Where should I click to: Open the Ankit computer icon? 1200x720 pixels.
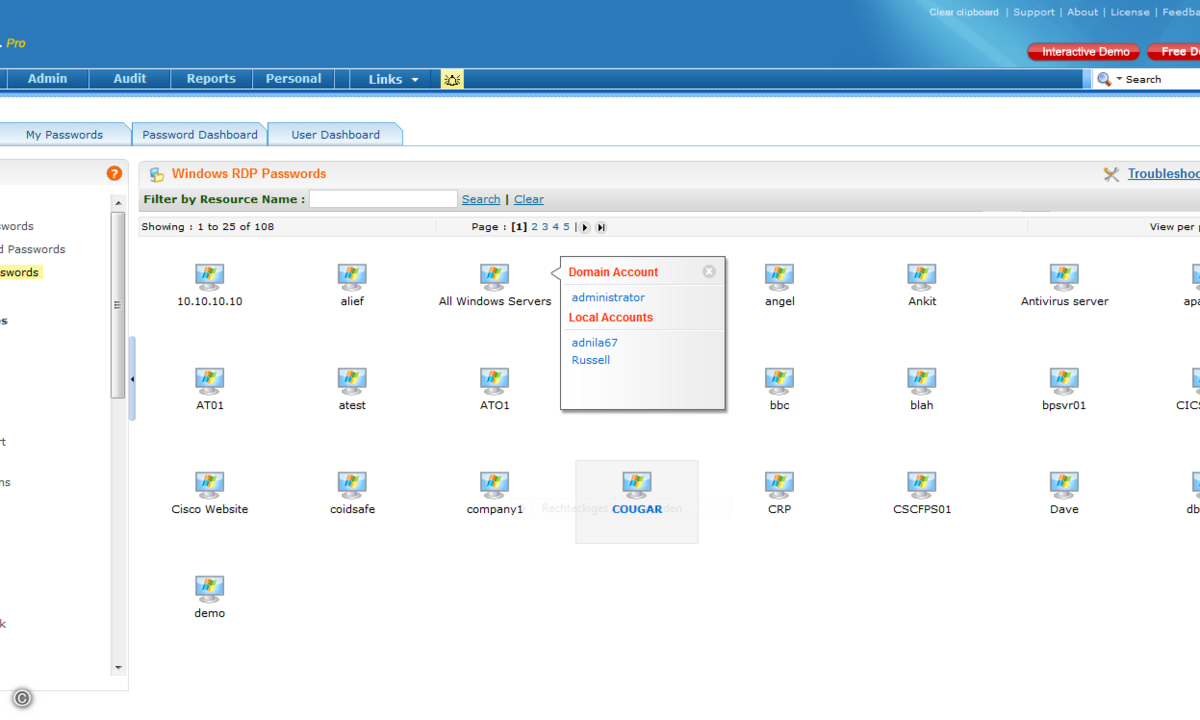[922, 276]
